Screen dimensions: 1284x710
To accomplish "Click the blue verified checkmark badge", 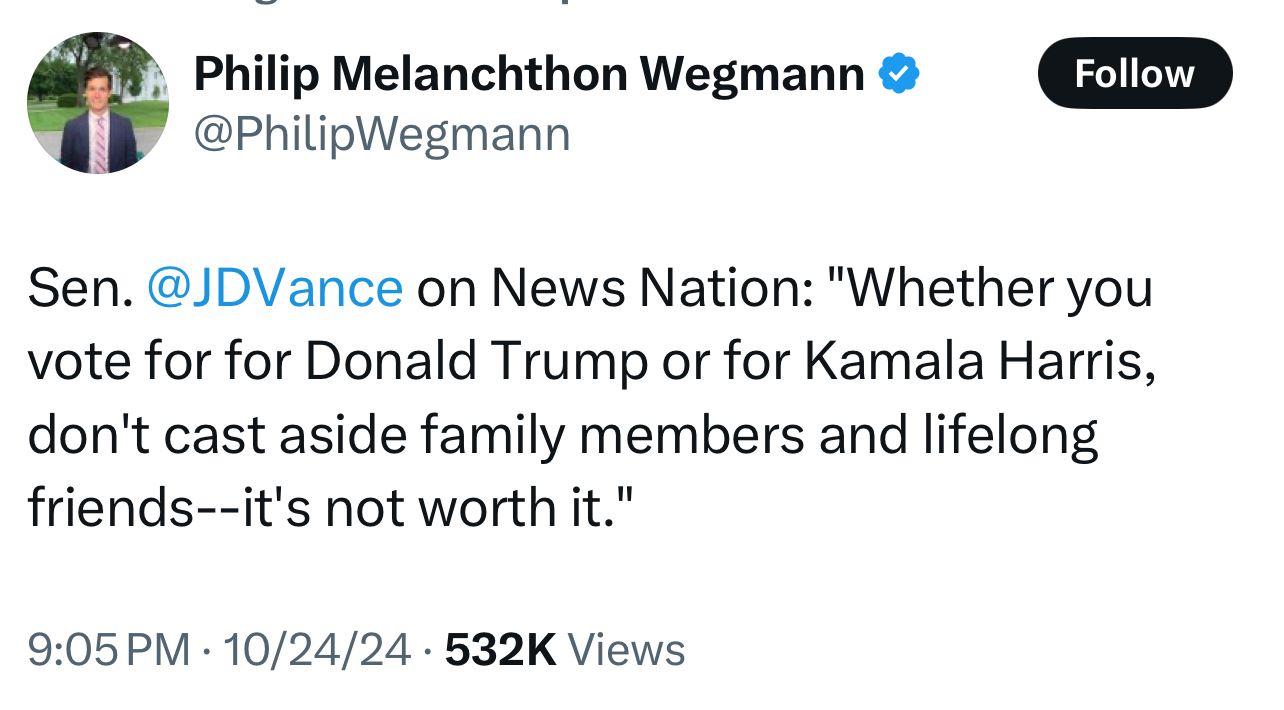I will click(x=899, y=74).
